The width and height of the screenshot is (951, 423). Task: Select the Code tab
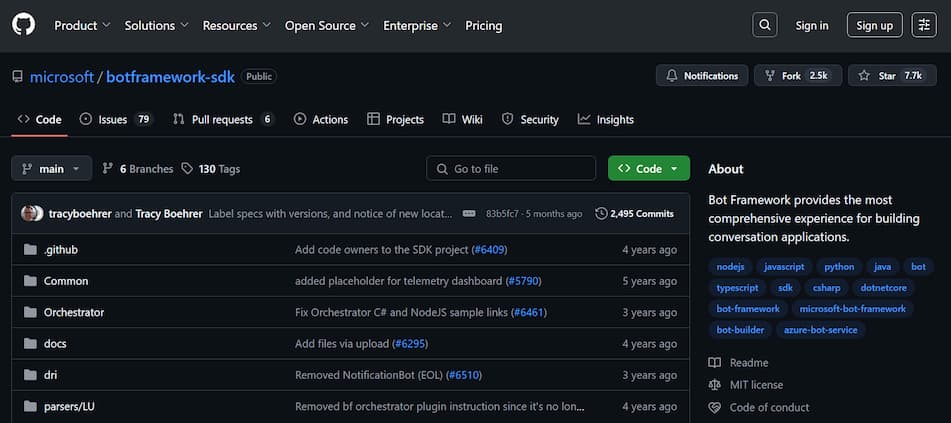point(39,120)
